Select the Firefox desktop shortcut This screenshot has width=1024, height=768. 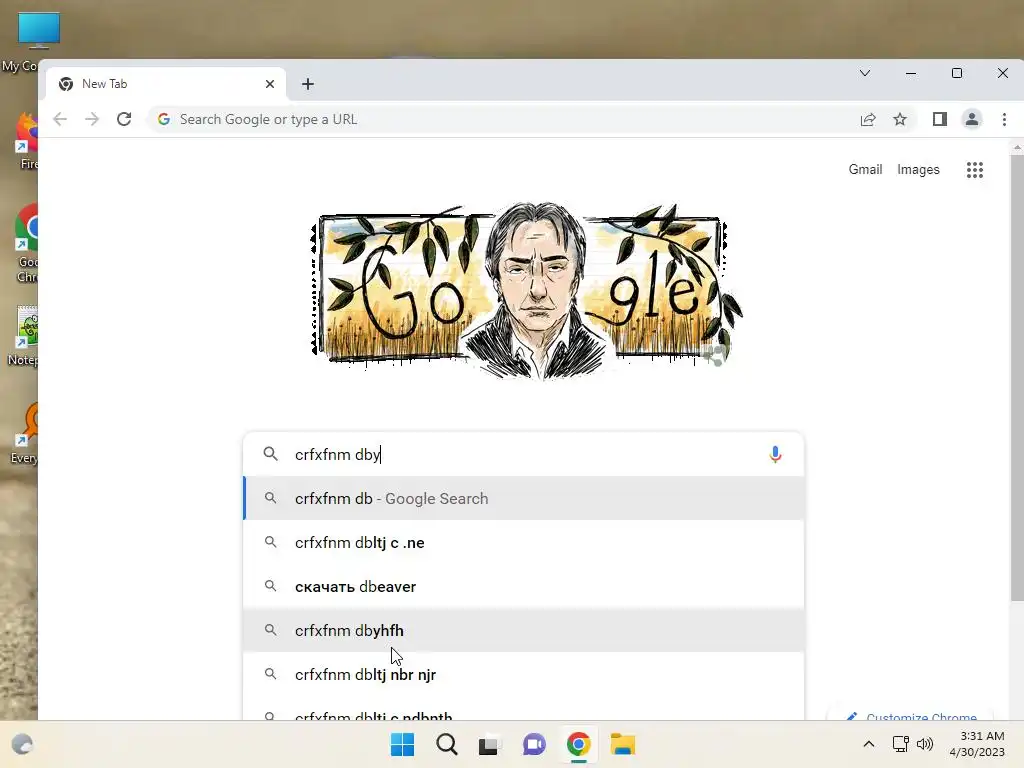[x=26, y=140]
